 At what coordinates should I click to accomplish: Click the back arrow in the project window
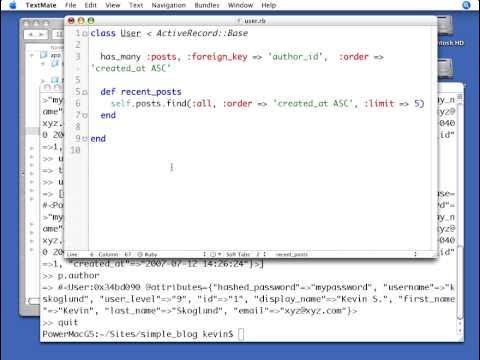pos(31,34)
